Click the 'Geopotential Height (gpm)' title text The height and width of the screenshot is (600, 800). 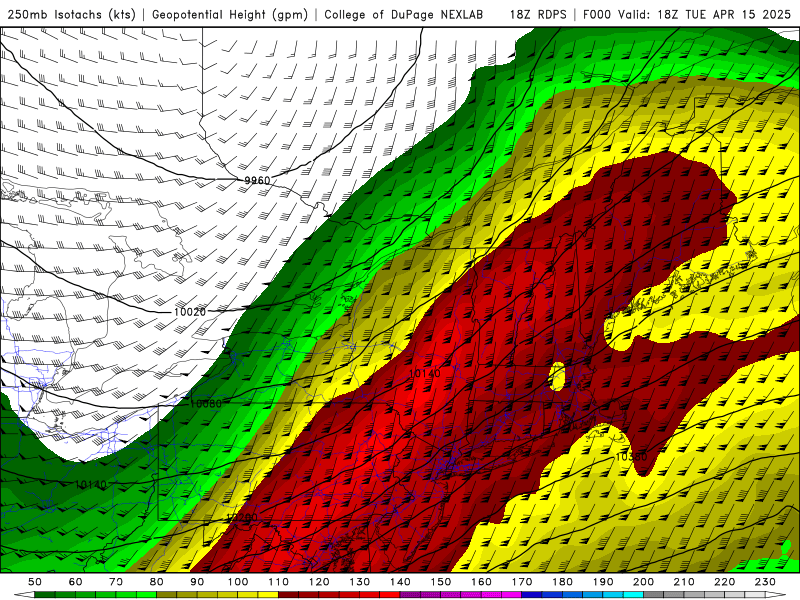click(x=230, y=14)
